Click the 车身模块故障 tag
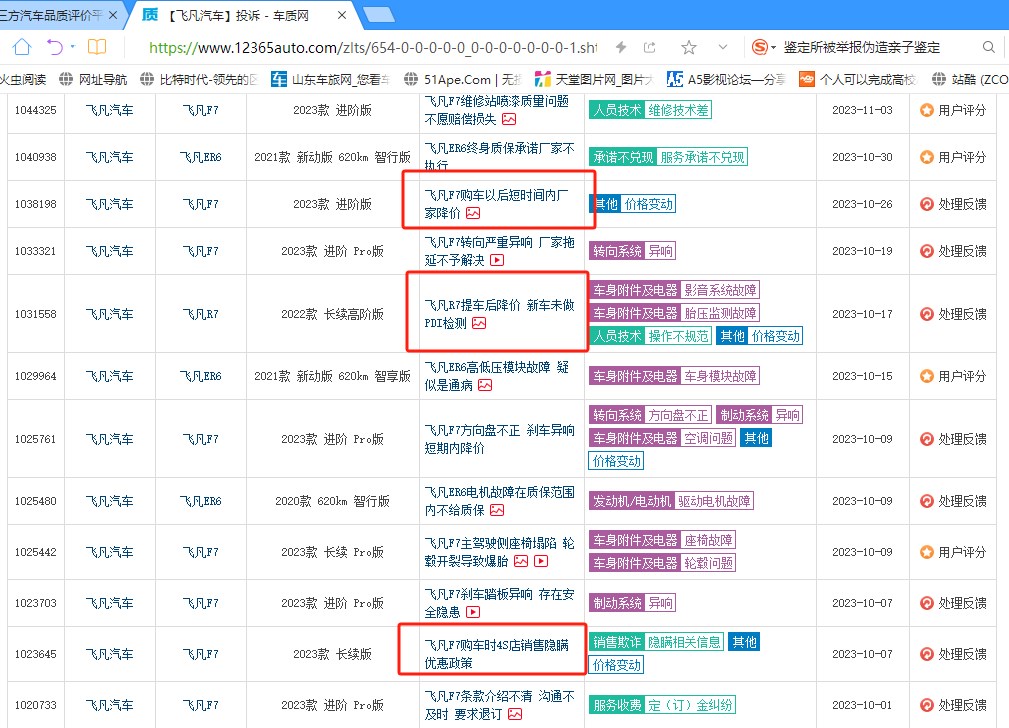1009x728 pixels. pyautogui.click(x=720, y=376)
